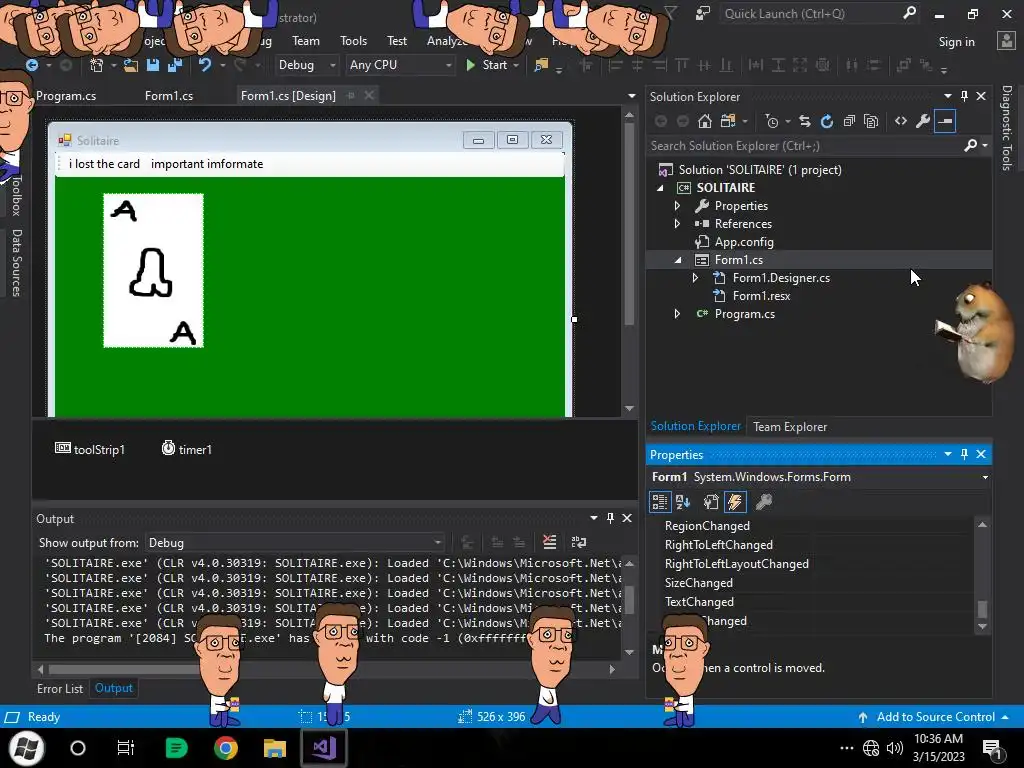The width and height of the screenshot is (1024, 768).
Task: Select the timer1 component in the tray
Action: coord(187,449)
